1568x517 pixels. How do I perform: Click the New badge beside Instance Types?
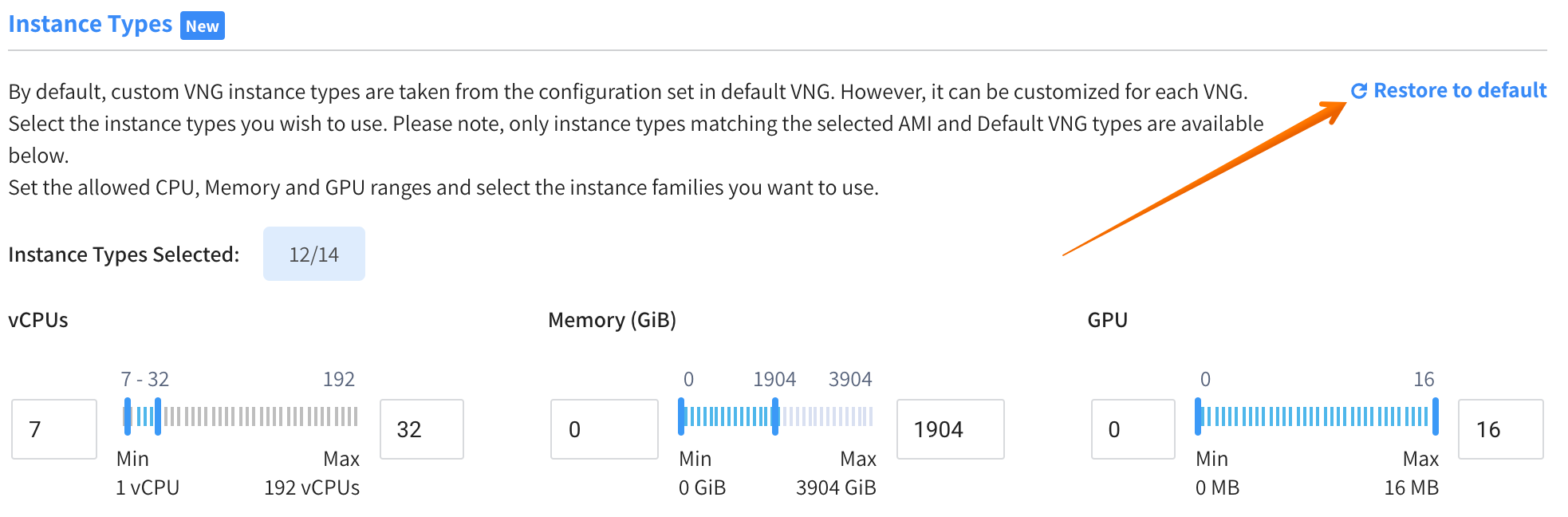click(203, 26)
